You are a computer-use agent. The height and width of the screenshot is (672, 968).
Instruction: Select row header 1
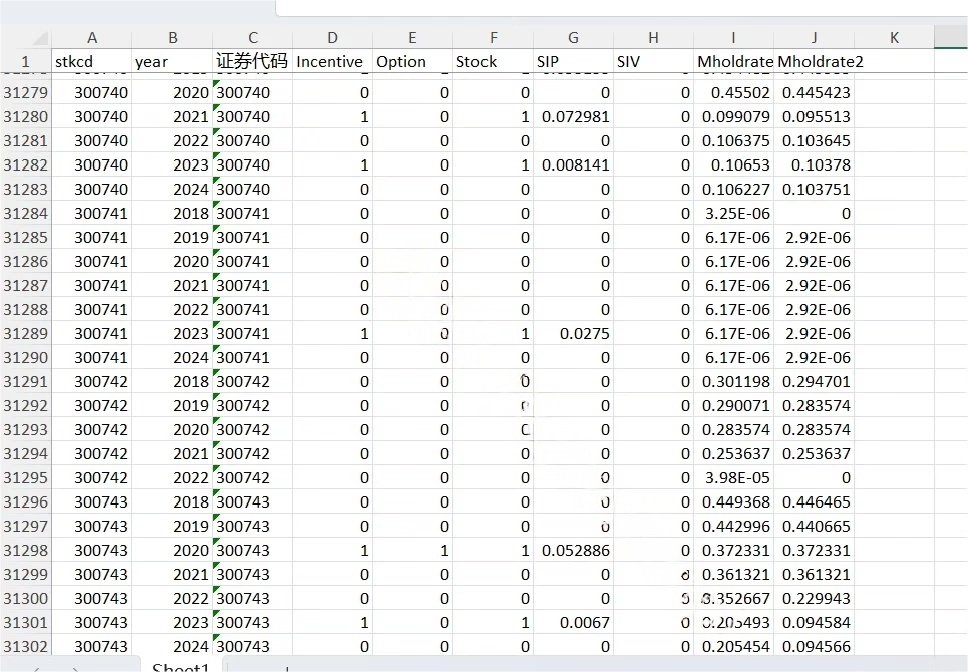tap(26, 61)
